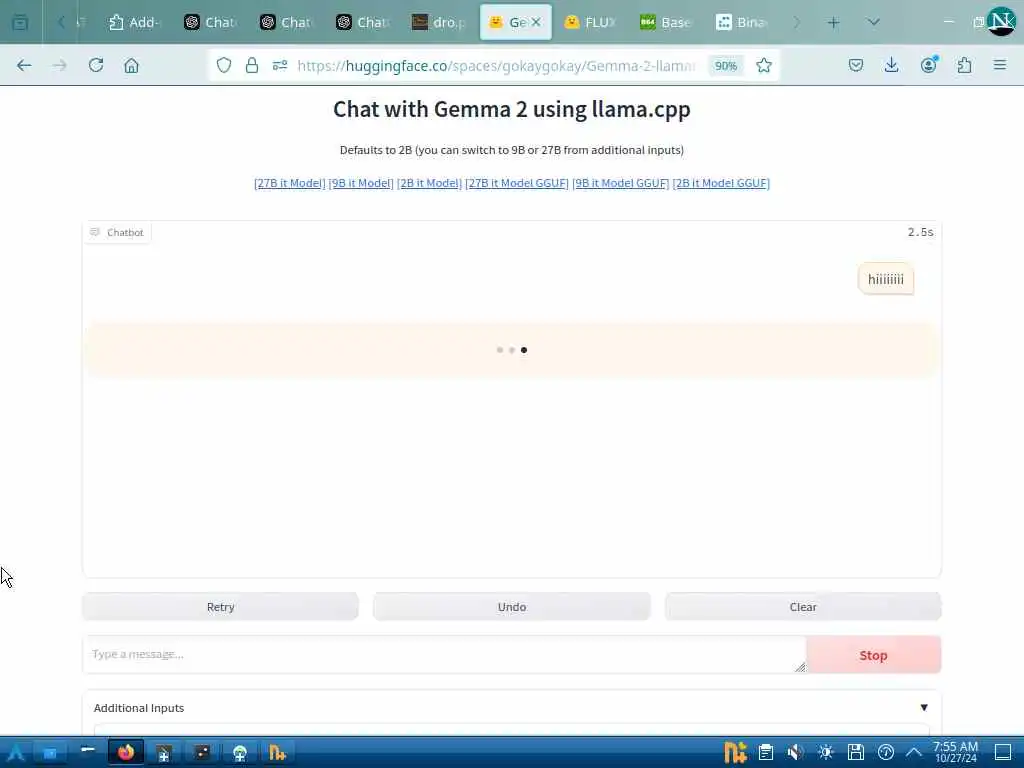Open tracking protection shield info
The height and width of the screenshot is (768, 1024).
(x=224, y=65)
